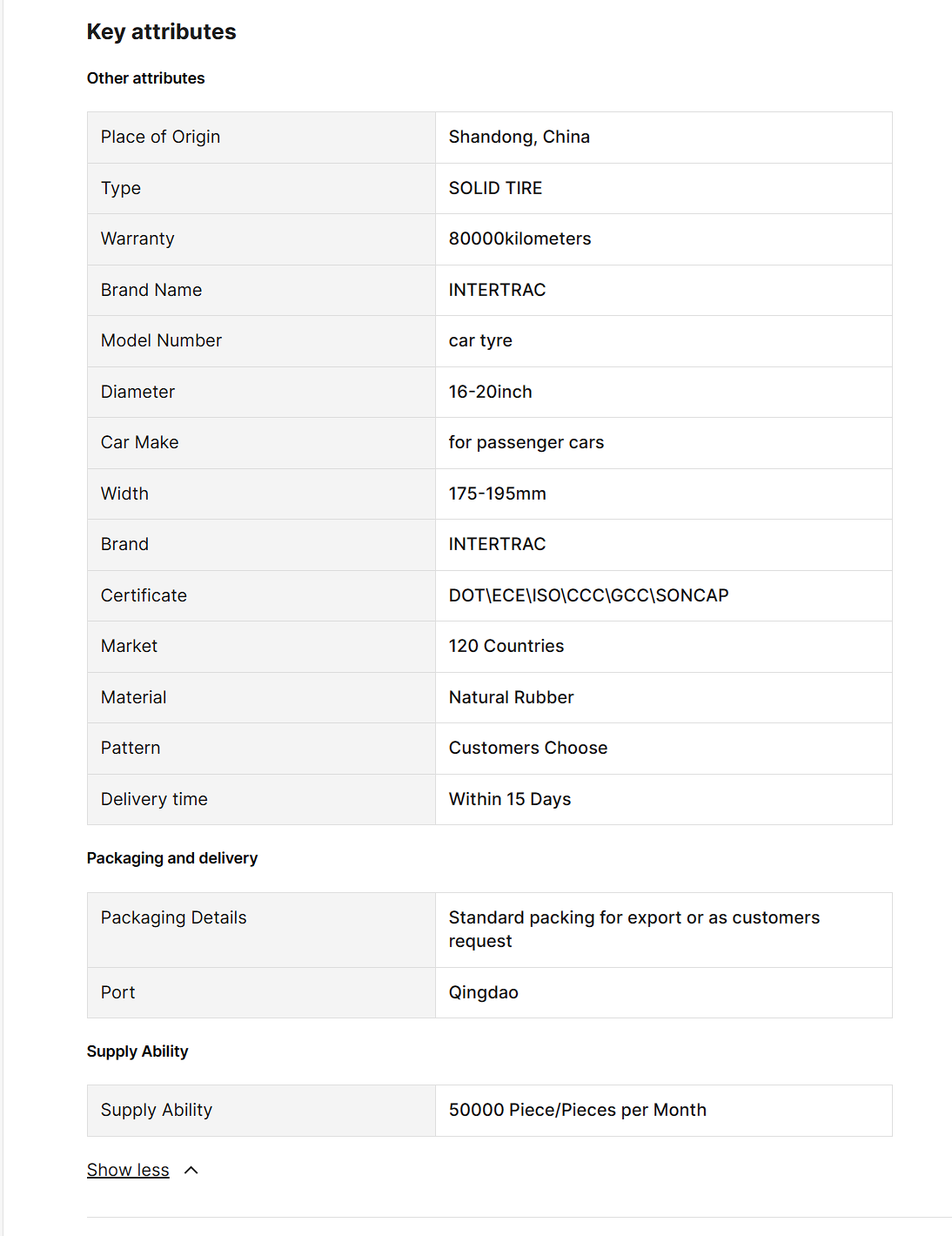Select the "Within 15 Days" delivery value
This screenshot has width=952, height=1236.
point(509,799)
